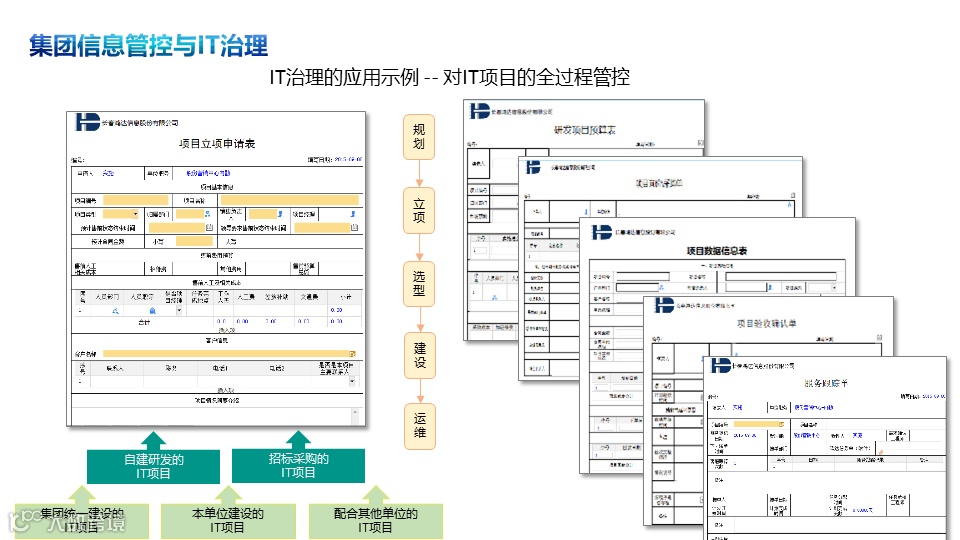The image size is (960, 540).
Task: Click the logo on 项目数据信息表 document
Action: pos(601,232)
